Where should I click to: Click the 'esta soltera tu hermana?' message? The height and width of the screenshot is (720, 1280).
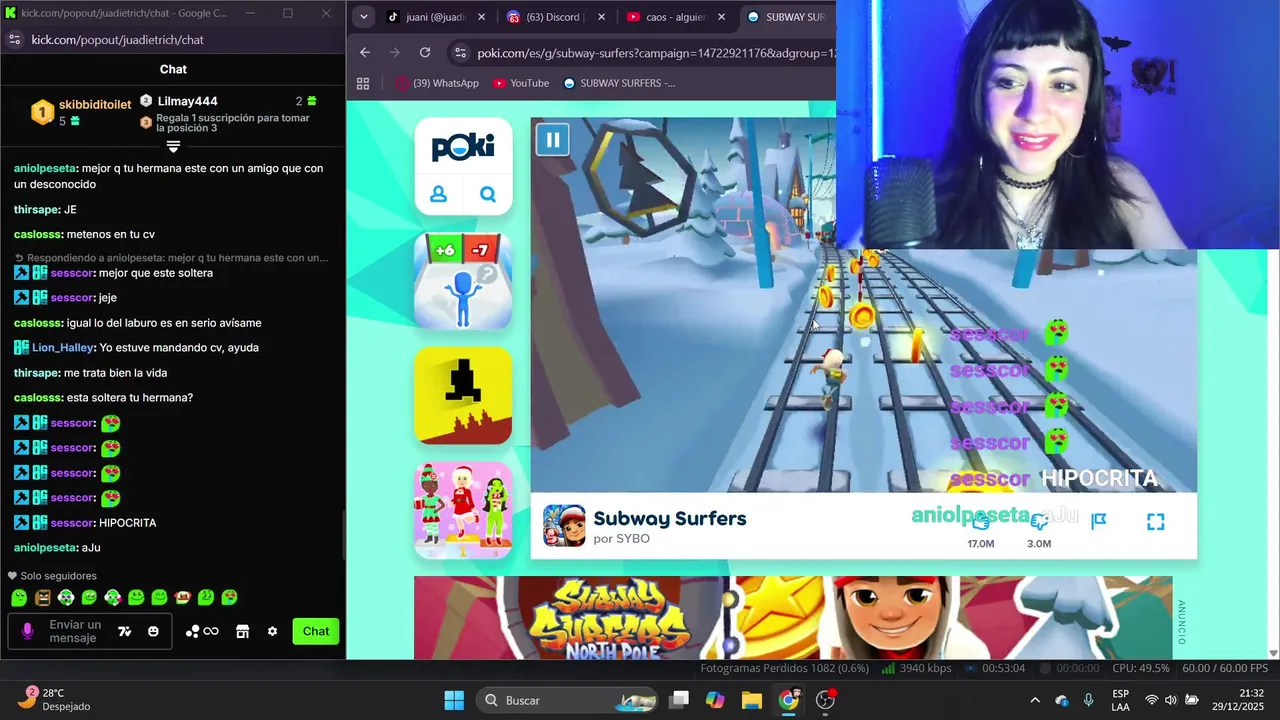pos(103,398)
